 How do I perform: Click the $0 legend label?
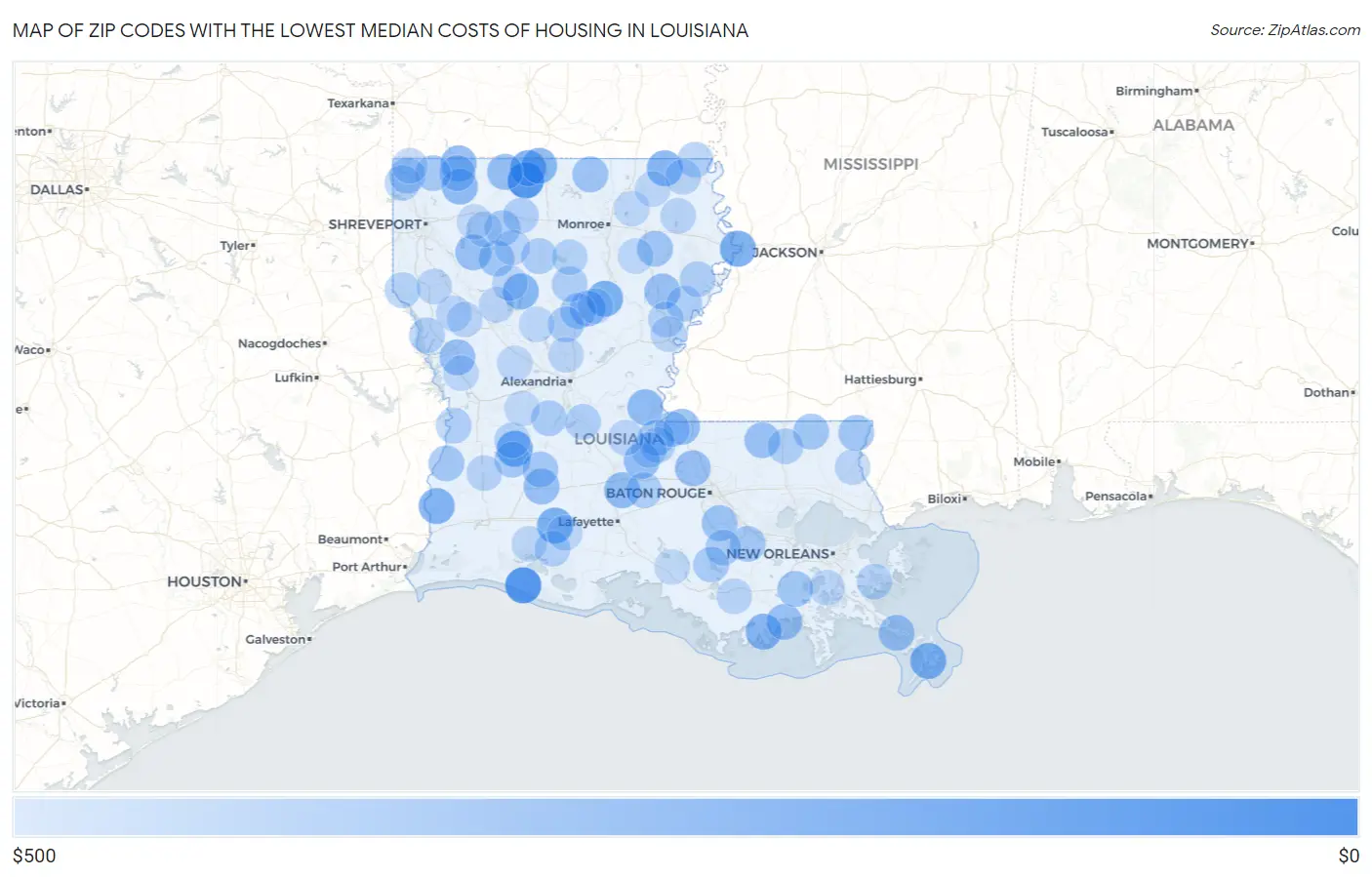coord(1349,856)
